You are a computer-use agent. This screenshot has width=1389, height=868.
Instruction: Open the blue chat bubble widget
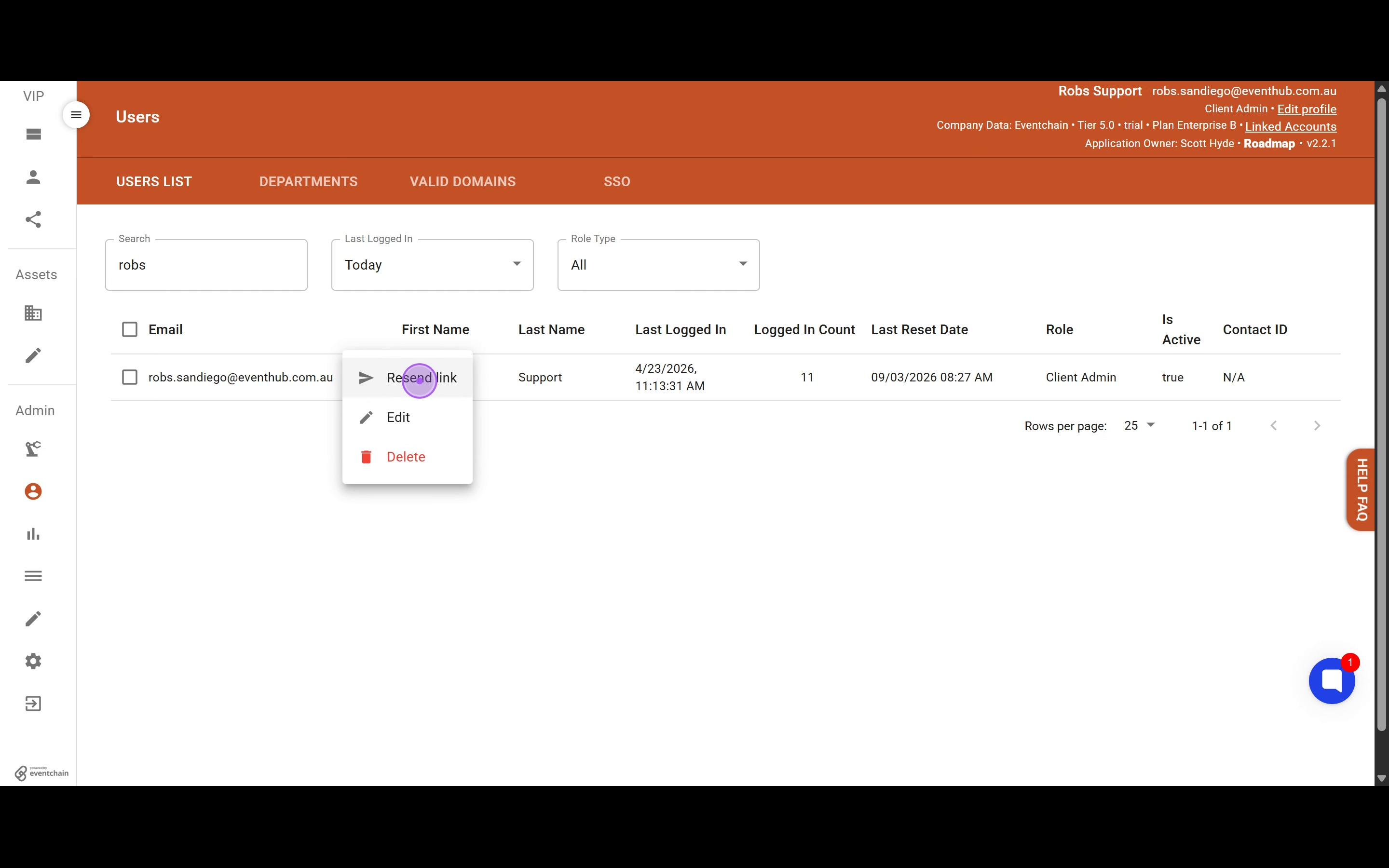(1332, 681)
